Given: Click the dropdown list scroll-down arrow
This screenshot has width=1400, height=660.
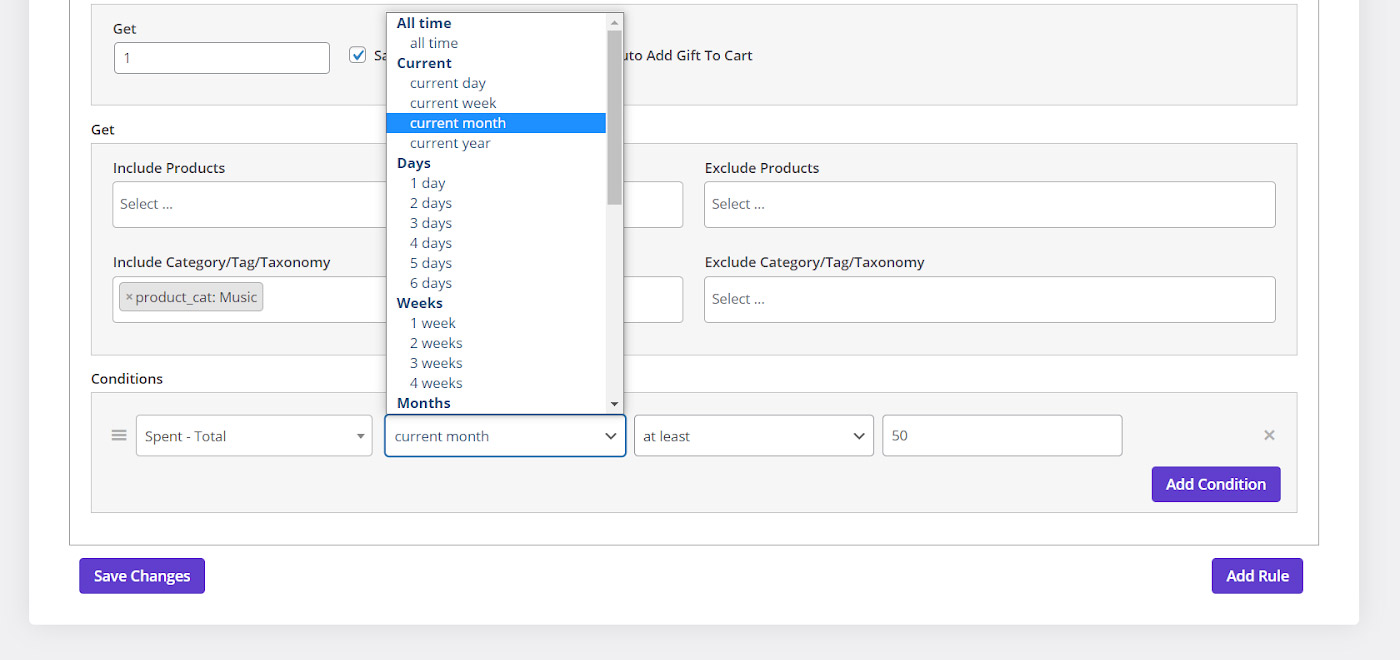Looking at the screenshot, I should tap(614, 403).
